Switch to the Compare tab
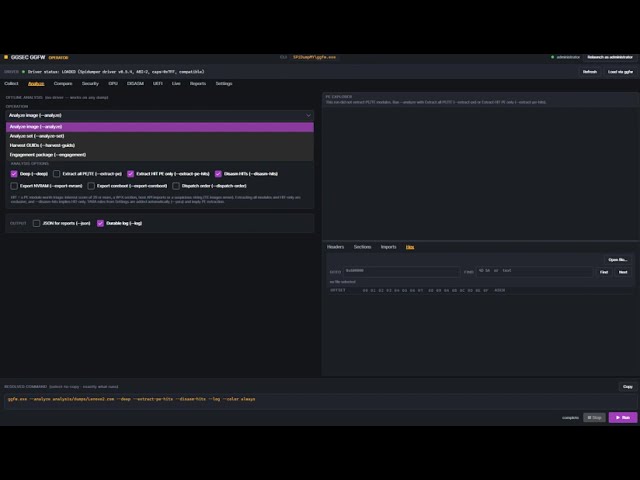This screenshot has height=480, width=640. (x=63, y=83)
